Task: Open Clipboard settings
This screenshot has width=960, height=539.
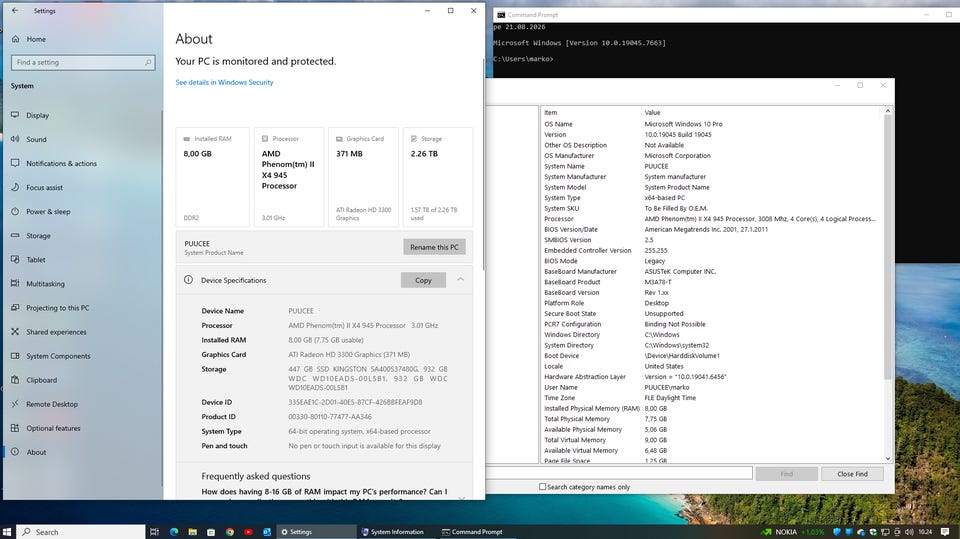Action: pyautogui.click(x=41, y=380)
